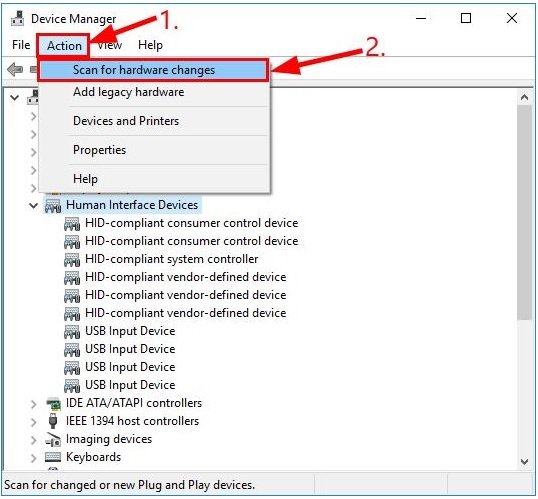Viewport: 538px width, 499px height.
Task: Click the IDE ATA/ATAPI controllers icon
Action: click(53, 404)
